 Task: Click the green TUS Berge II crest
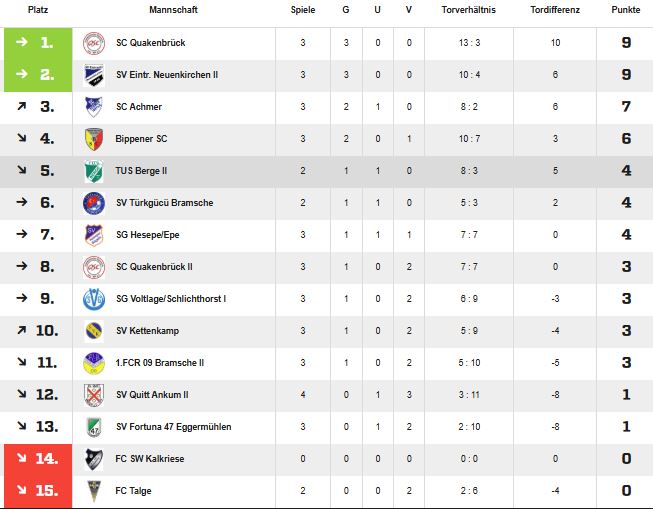pos(94,171)
